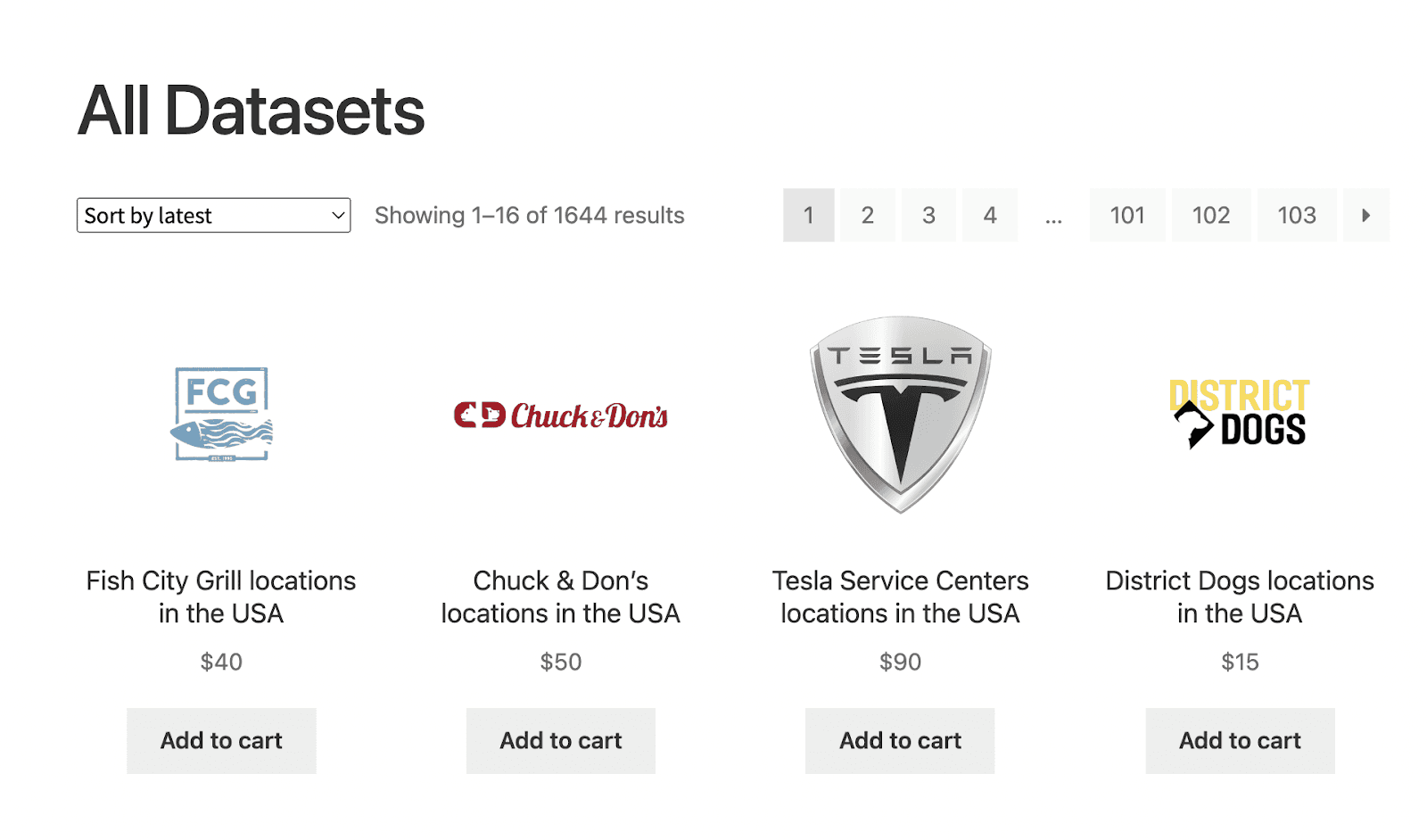The height and width of the screenshot is (840, 1427).
Task: Open Tesla Service Centers locations title
Action: point(901,597)
